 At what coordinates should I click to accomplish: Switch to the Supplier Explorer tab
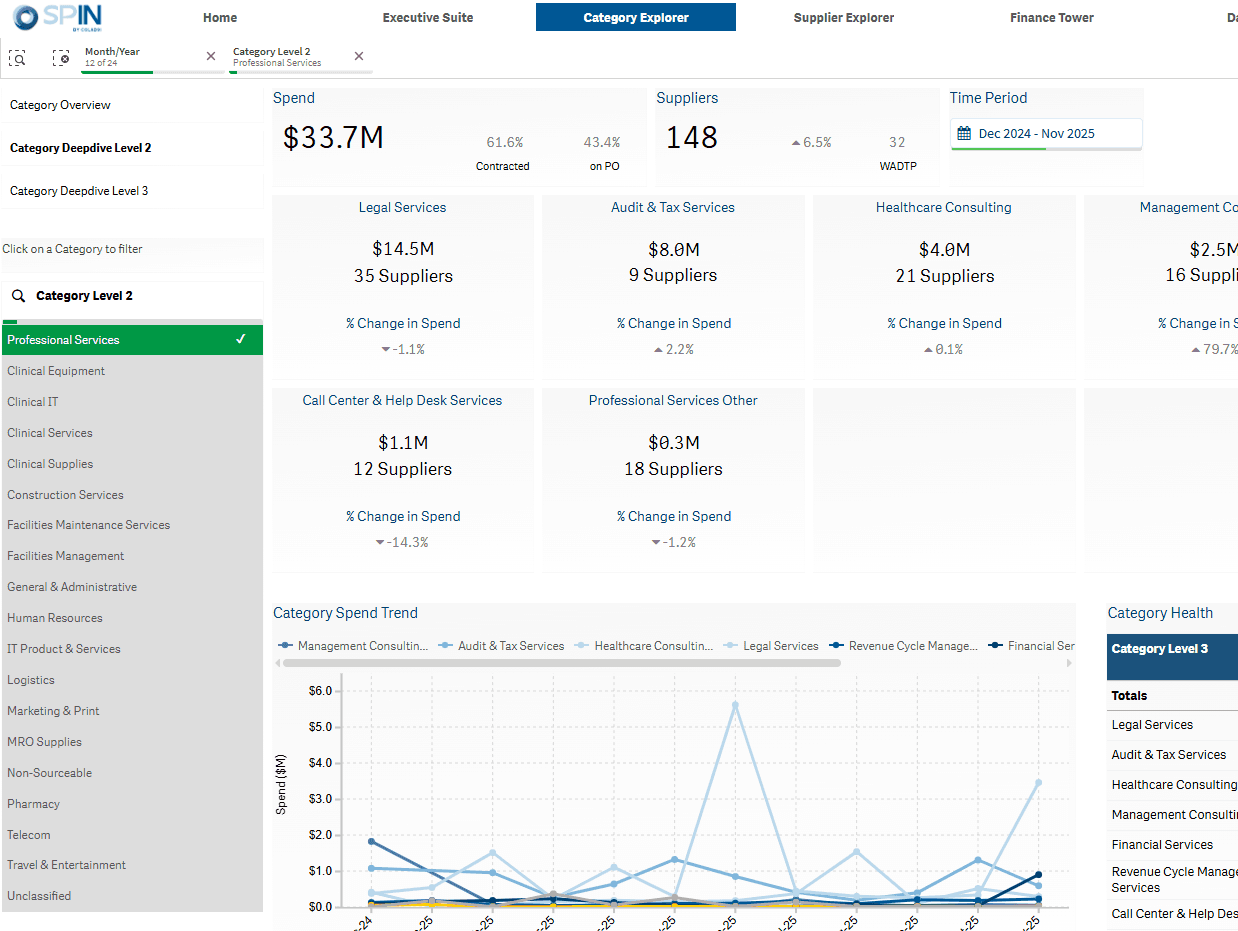pos(844,17)
